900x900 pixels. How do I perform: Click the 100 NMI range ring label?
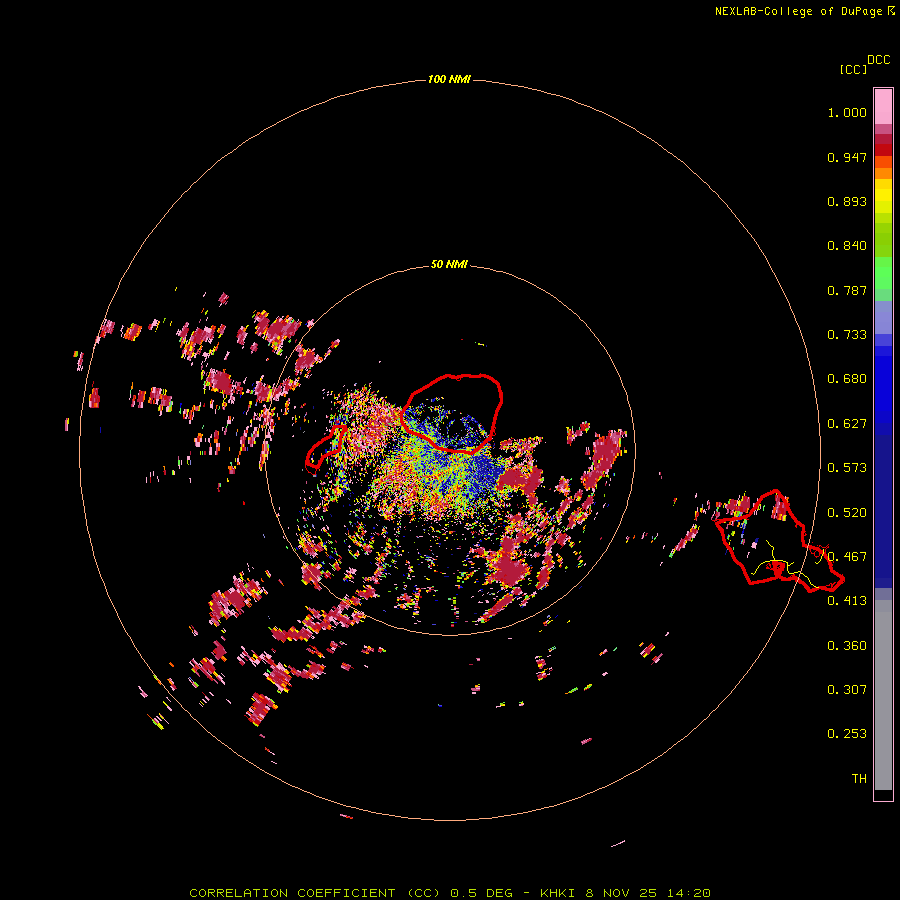(449, 79)
